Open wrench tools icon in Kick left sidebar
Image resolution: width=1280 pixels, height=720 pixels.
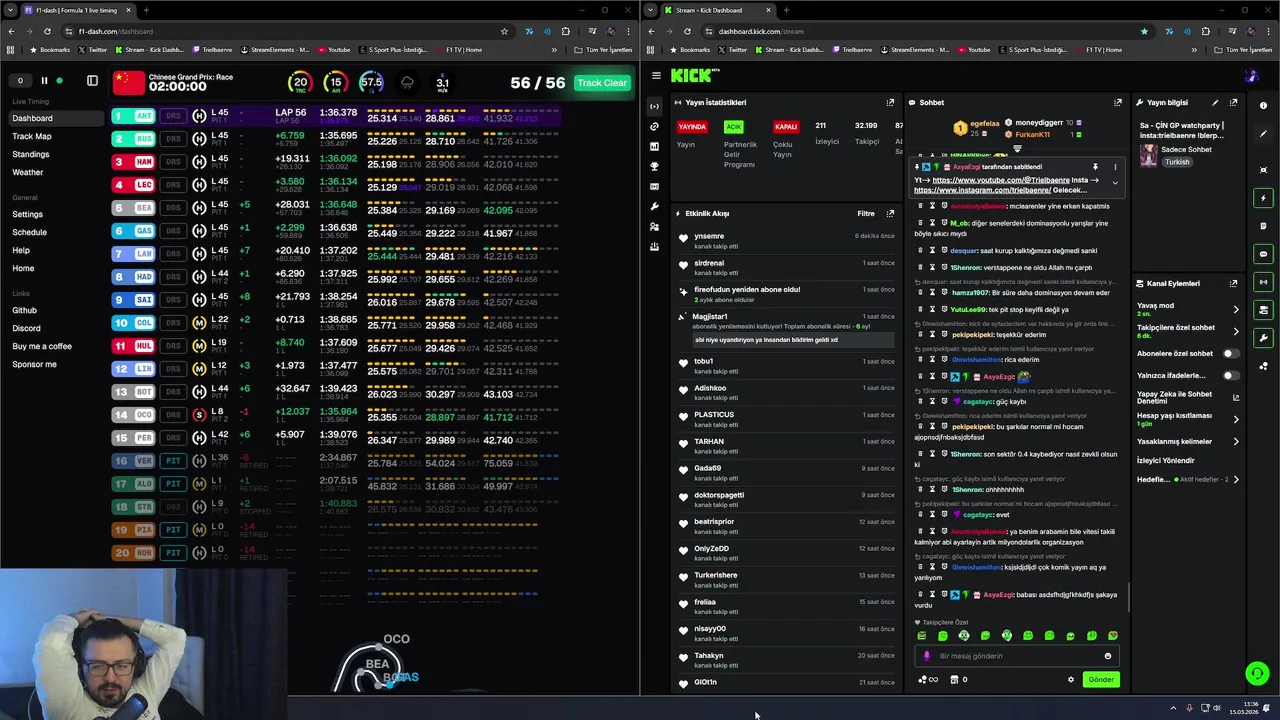(654, 206)
